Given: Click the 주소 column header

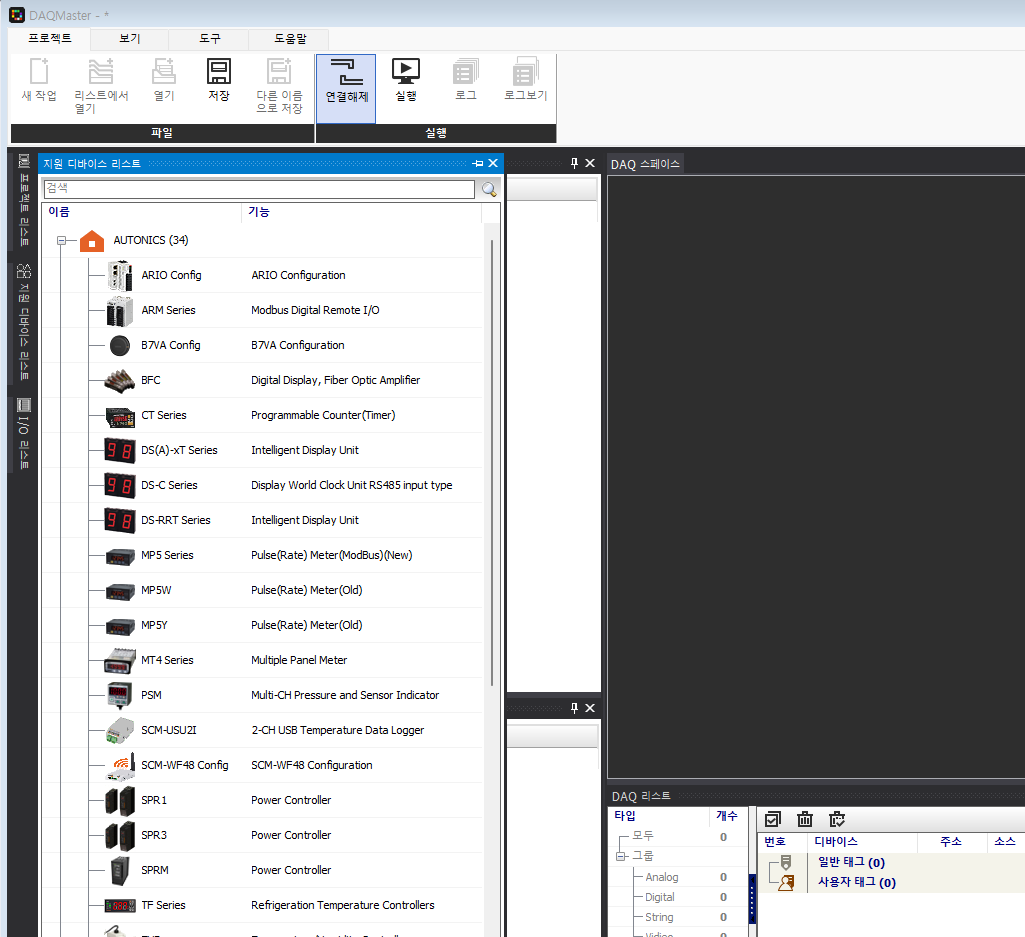Looking at the screenshot, I should click(952, 842).
